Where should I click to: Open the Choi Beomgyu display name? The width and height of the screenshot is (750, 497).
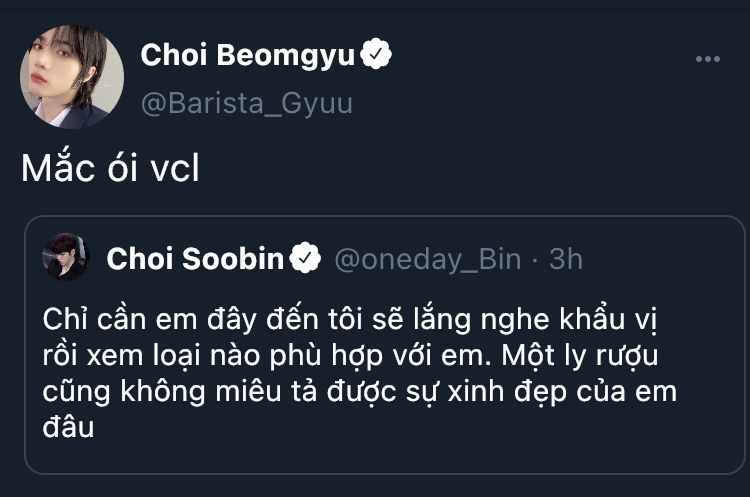(247, 56)
